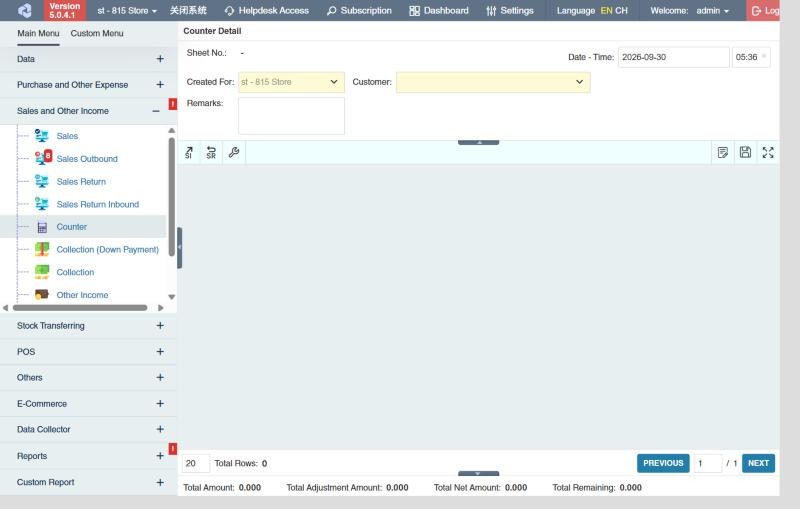This screenshot has width=800, height=509.
Task: Click the save disk icon
Action: [745, 152]
